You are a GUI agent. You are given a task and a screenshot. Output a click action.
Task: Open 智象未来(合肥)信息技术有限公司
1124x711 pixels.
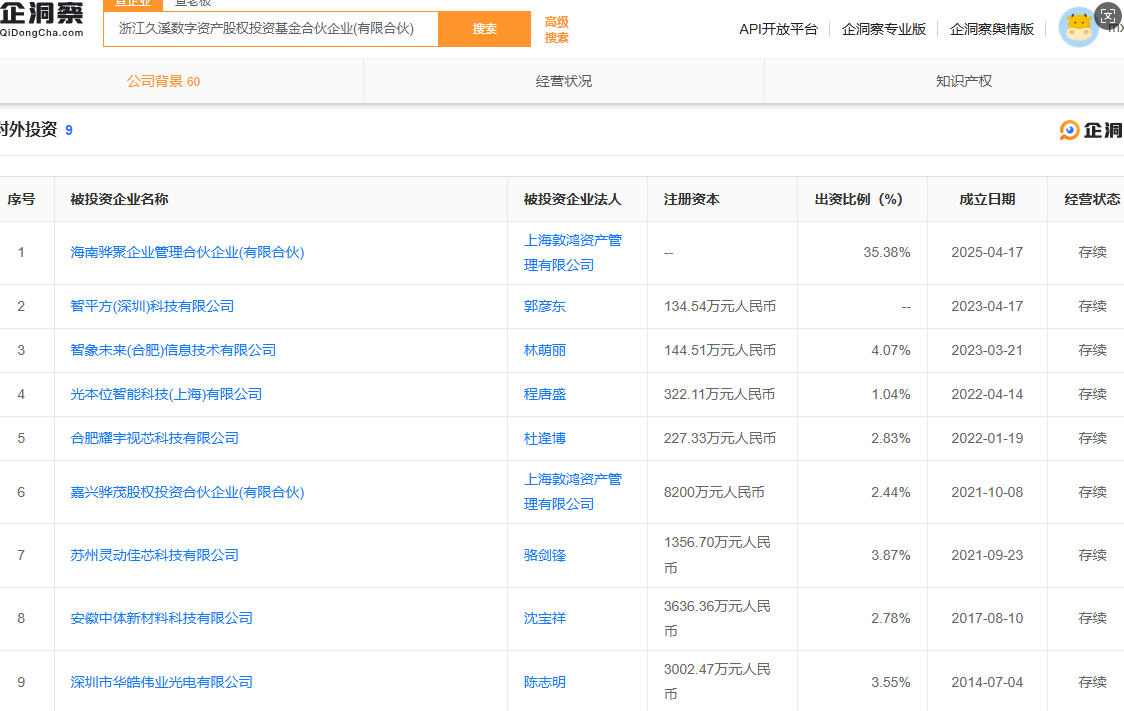click(x=173, y=350)
